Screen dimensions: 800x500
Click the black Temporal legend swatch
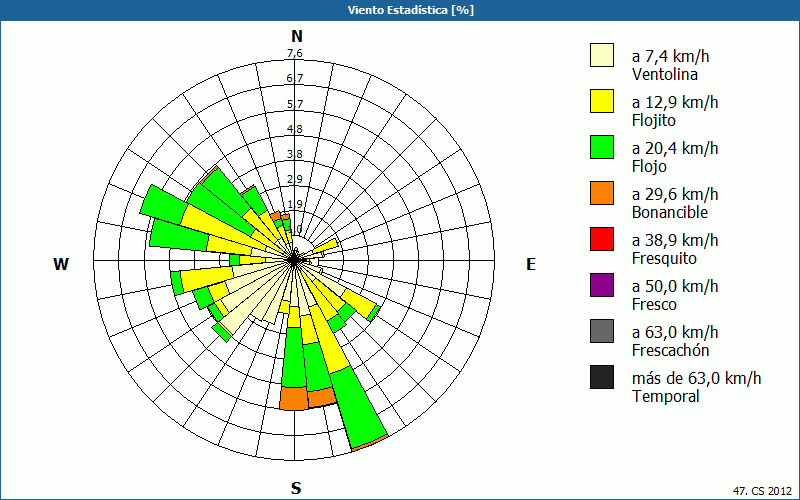602,377
